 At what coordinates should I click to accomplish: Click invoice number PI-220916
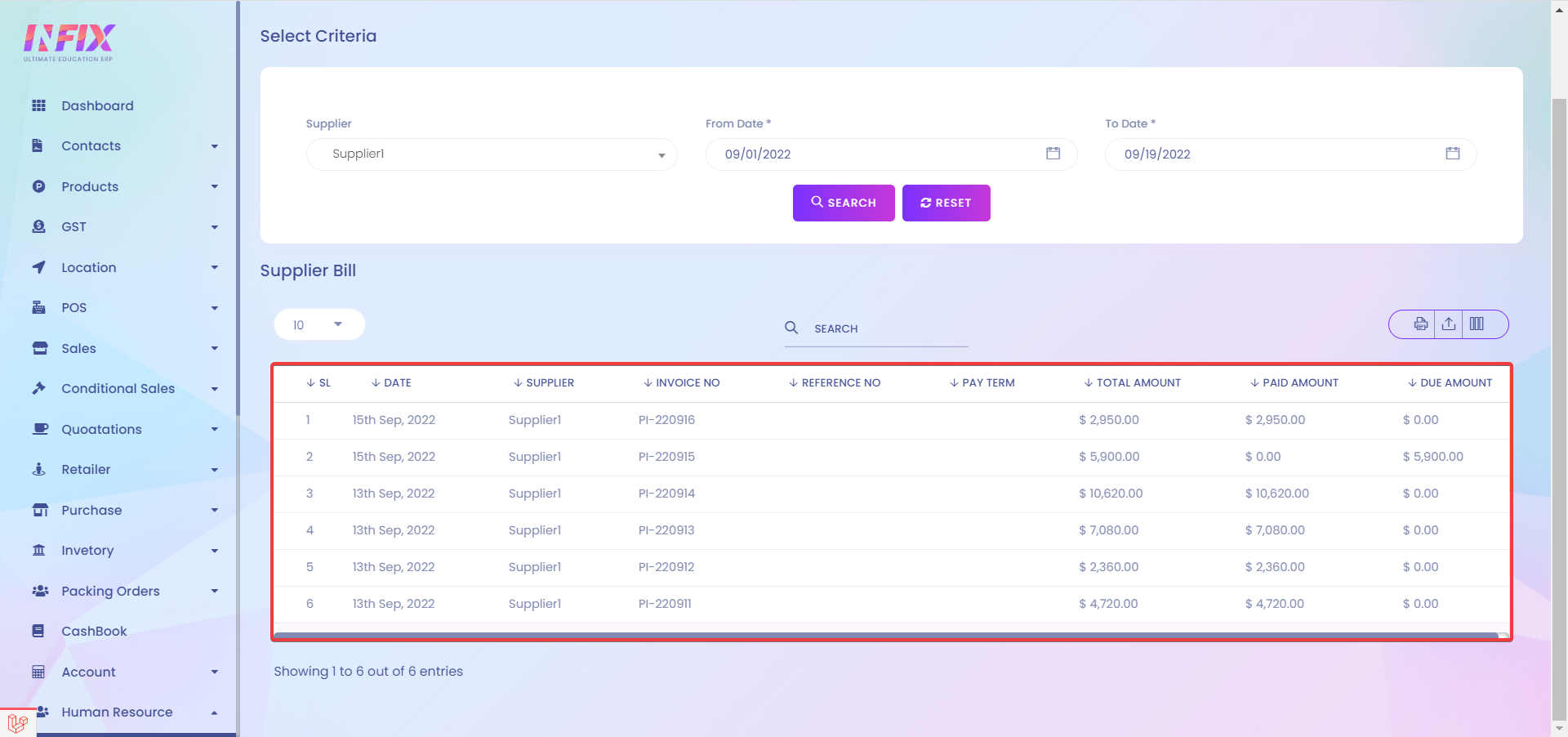click(666, 420)
